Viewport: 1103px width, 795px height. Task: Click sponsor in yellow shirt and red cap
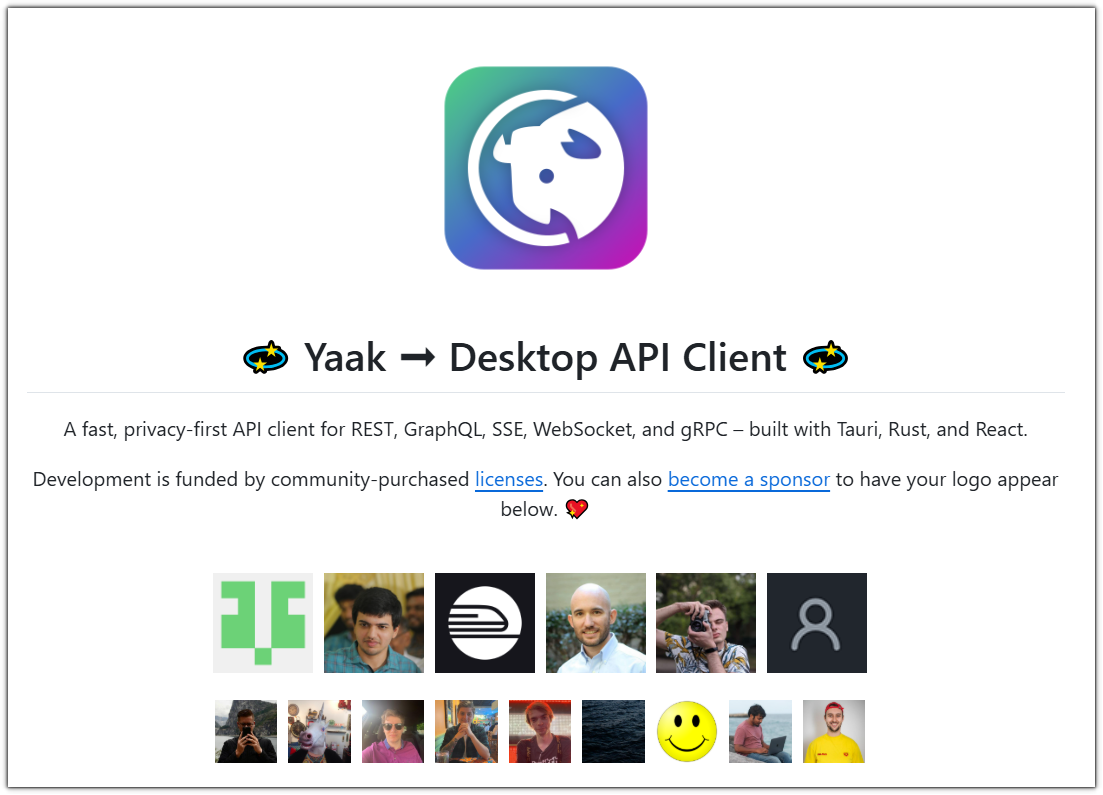coord(834,732)
